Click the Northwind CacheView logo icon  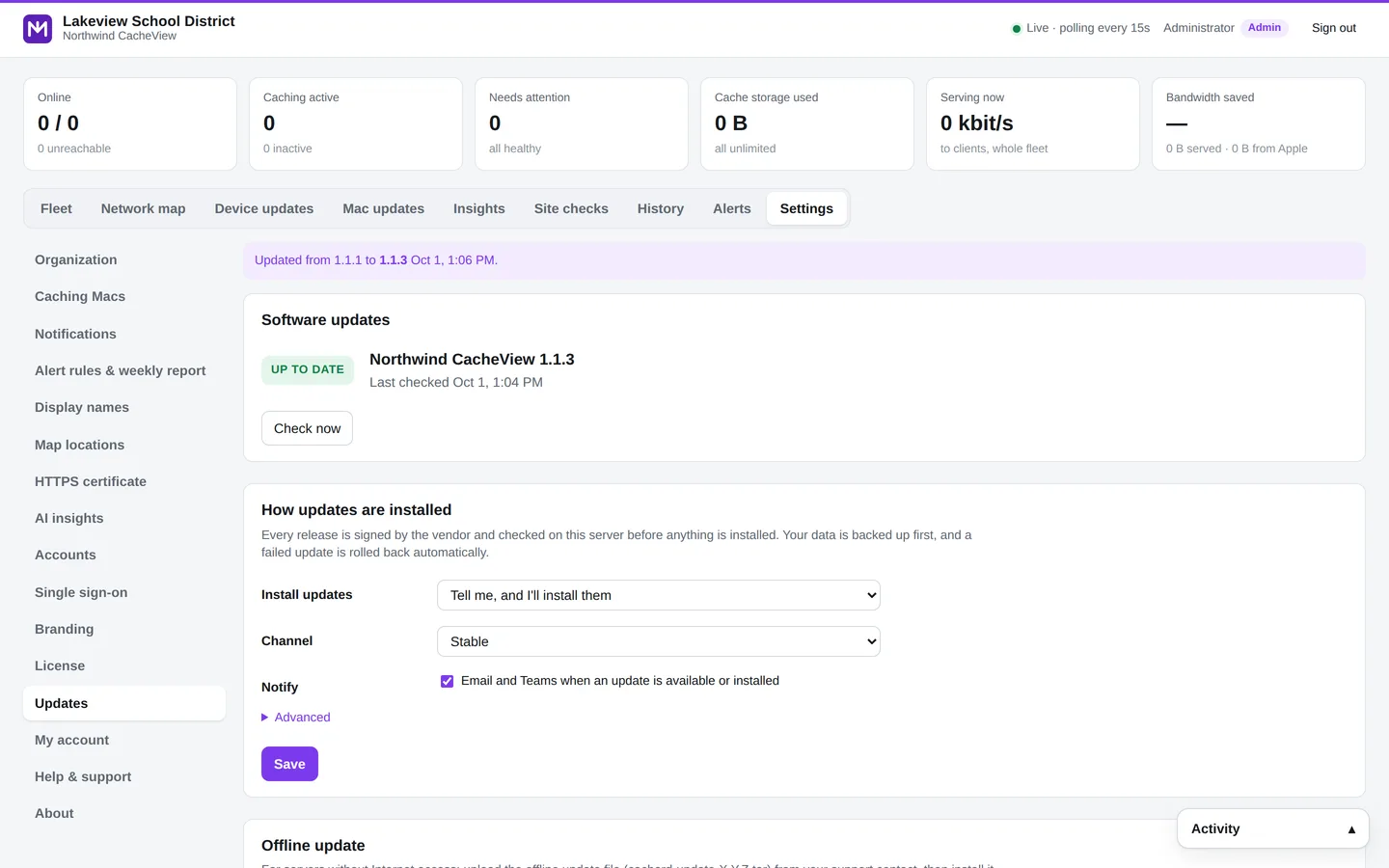tap(38, 29)
